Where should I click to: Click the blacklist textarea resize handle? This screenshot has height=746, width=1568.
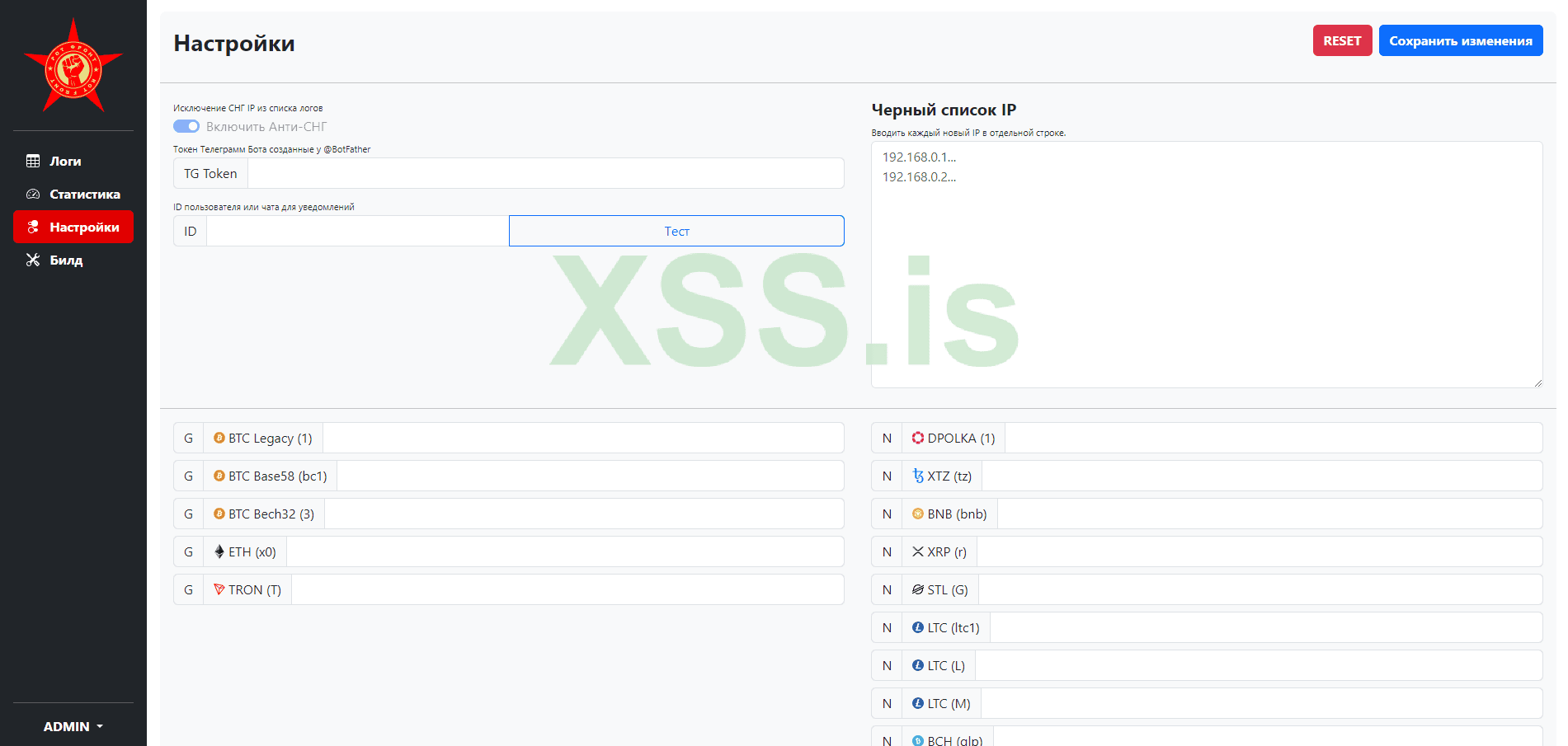(x=1537, y=382)
